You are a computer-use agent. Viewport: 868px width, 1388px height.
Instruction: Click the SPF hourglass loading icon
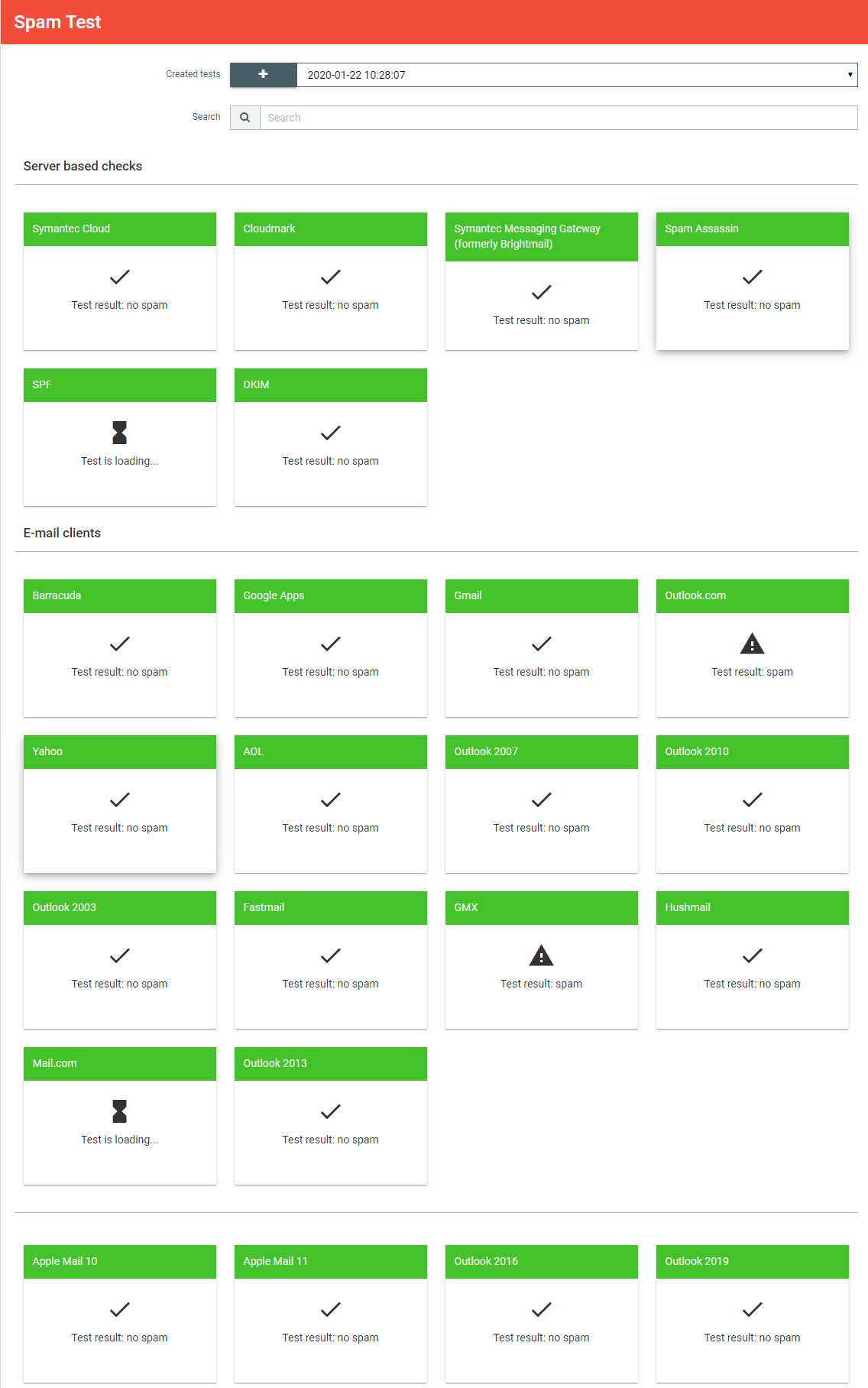[120, 433]
